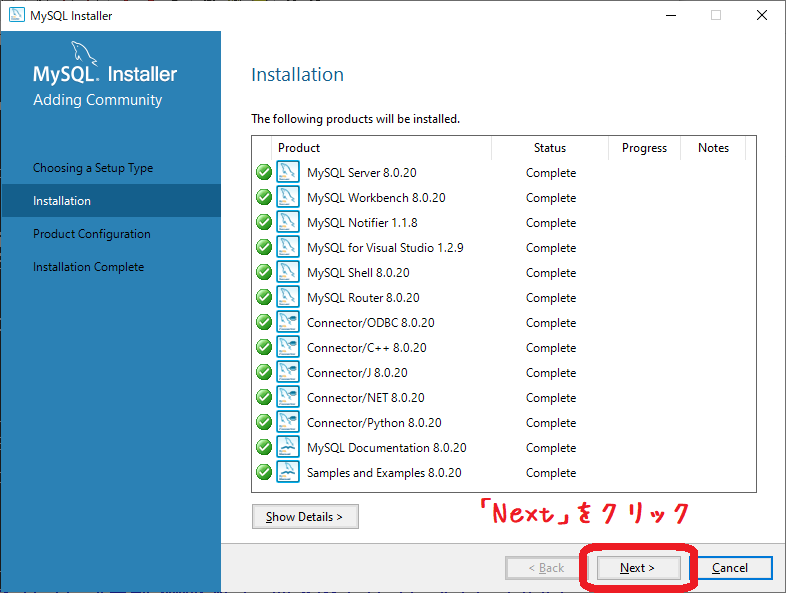The width and height of the screenshot is (786, 593).
Task: Select the Connector/ODBC 8.0.20 row text
Action: (x=370, y=322)
